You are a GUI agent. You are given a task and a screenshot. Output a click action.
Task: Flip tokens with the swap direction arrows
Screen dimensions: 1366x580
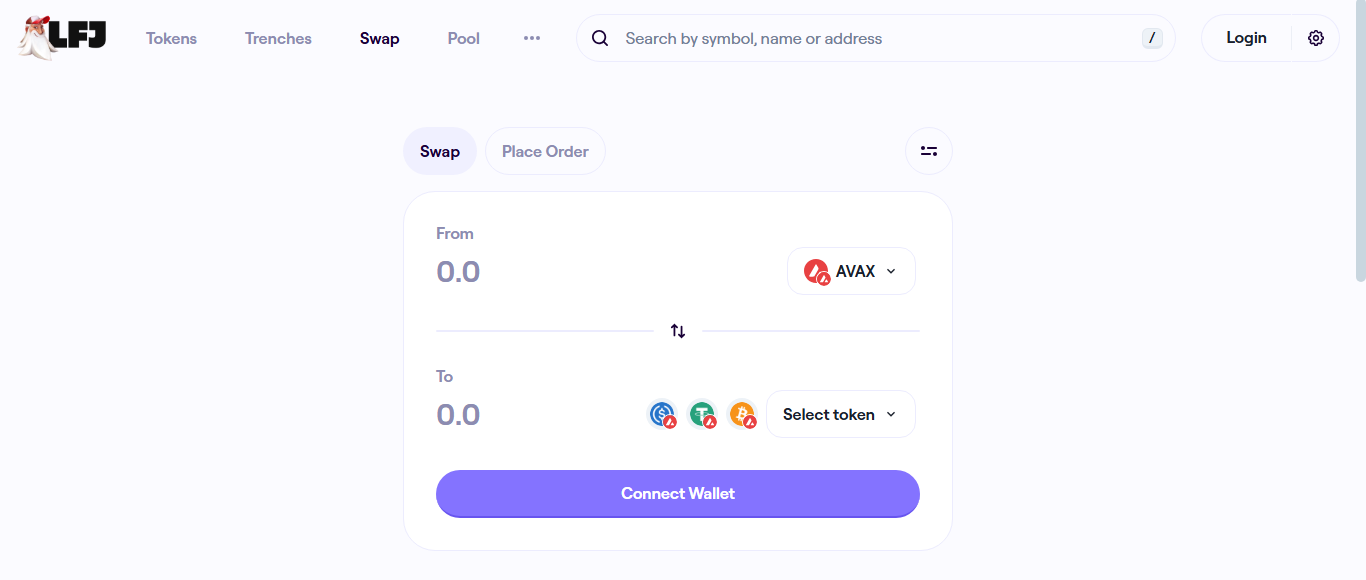[x=678, y=331]
